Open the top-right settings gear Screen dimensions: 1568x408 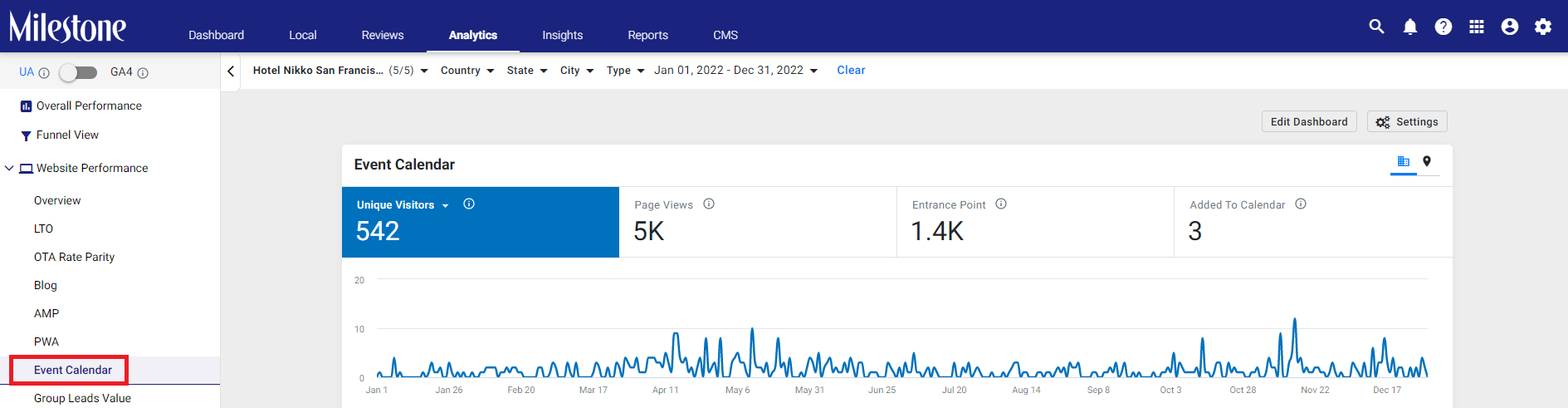click(1543, 27)
